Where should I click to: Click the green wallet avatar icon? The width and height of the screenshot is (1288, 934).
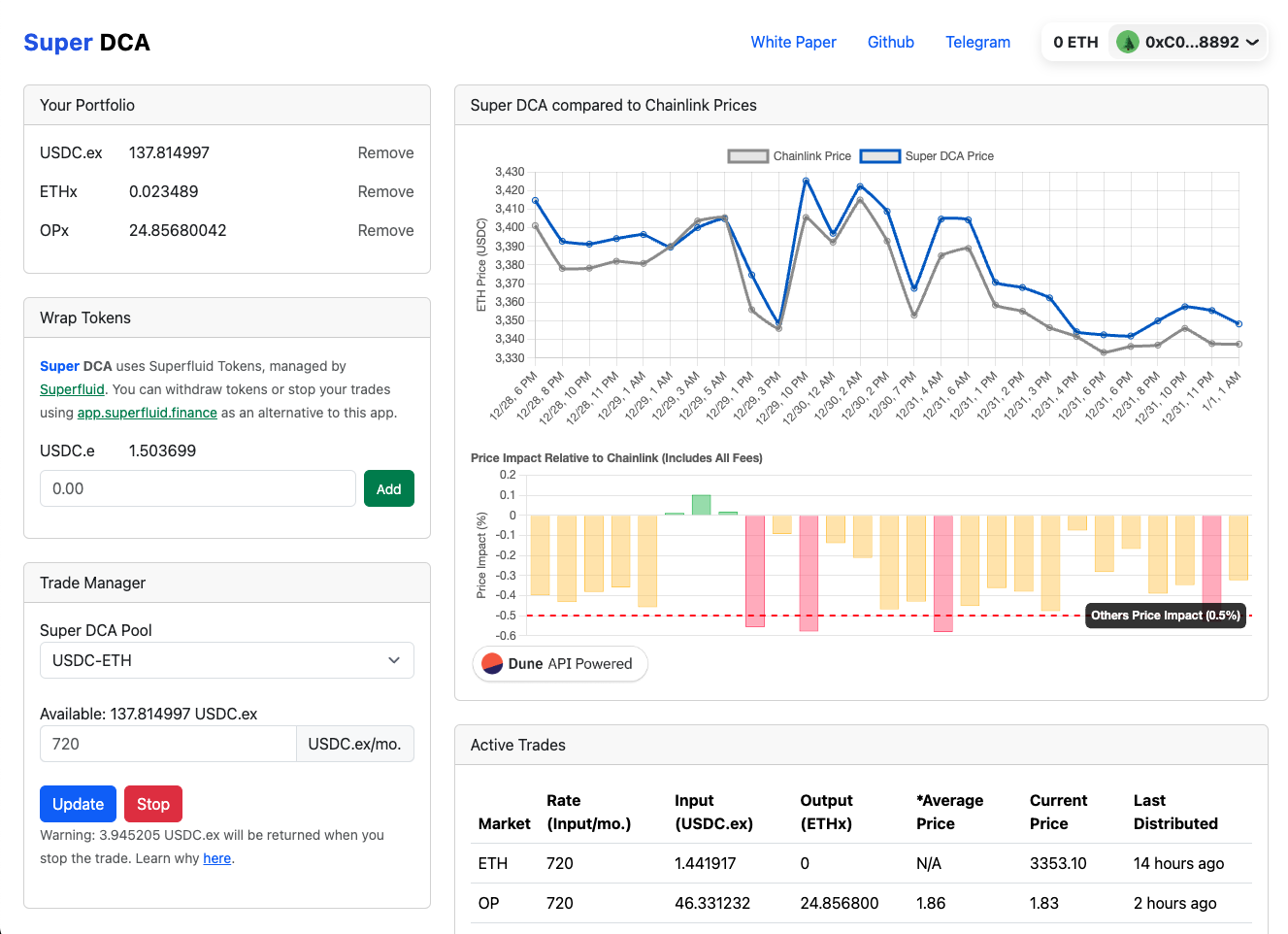click(x=1127, y=42)
